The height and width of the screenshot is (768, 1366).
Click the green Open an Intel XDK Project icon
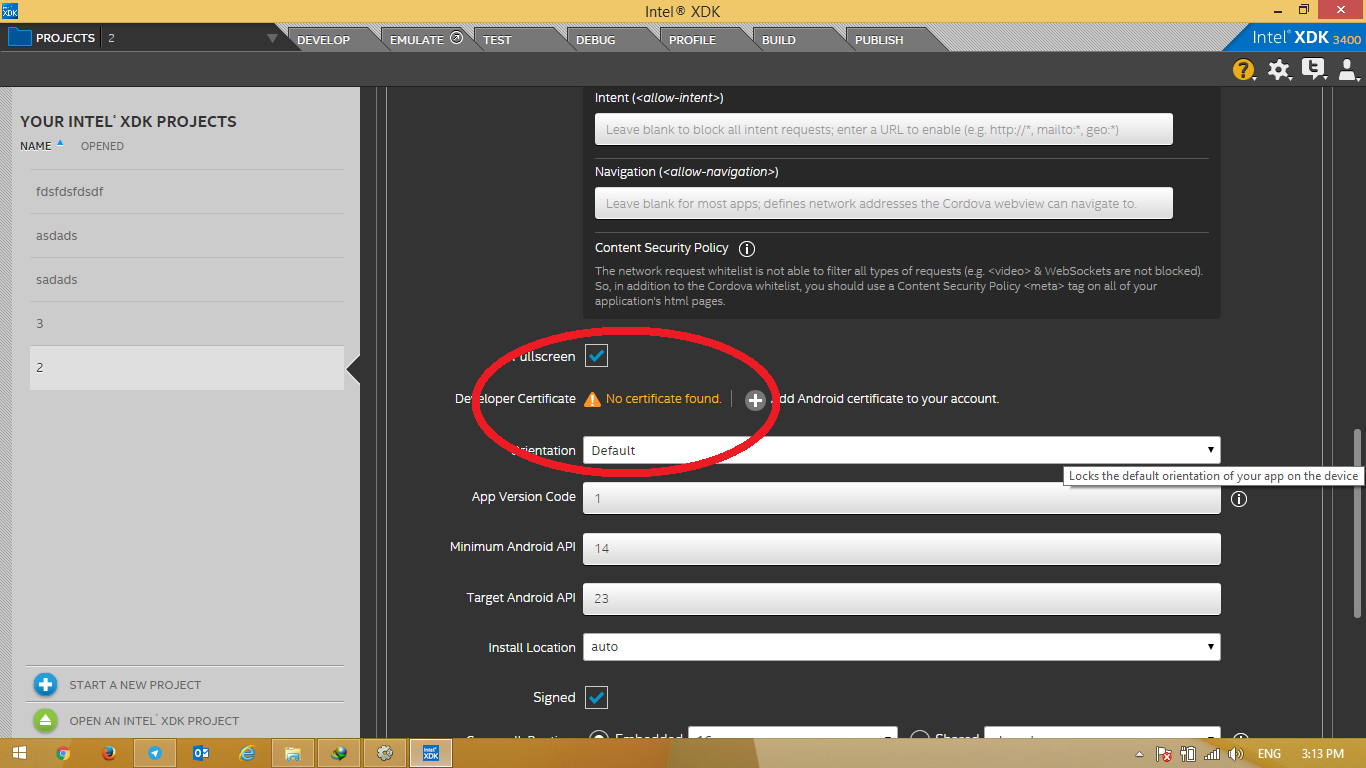click(45, 720)
